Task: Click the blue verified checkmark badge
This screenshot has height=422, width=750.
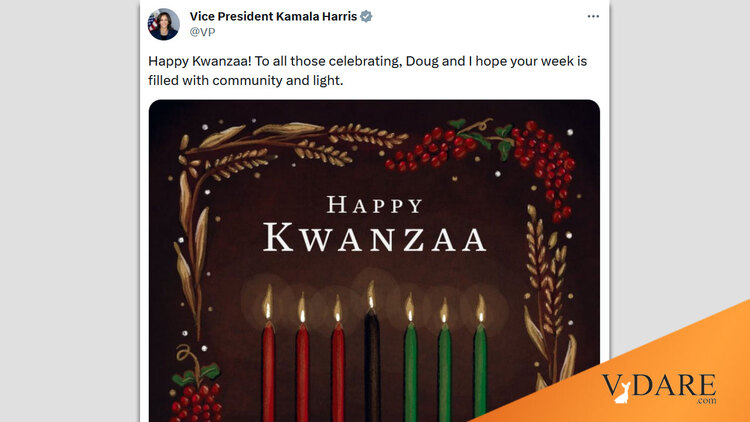Action: click(367, 16)
